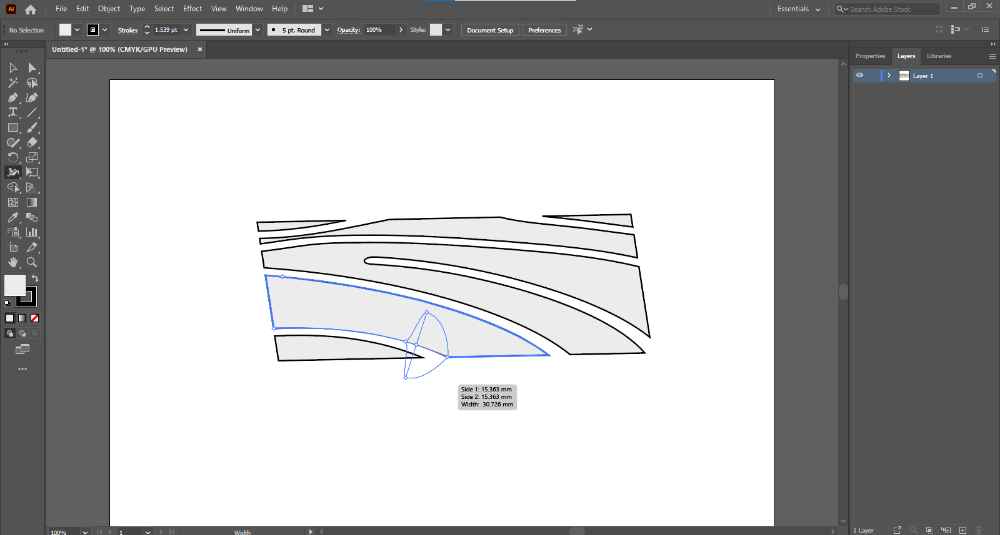Go to Home screen icon
1000x535 pixels.
[30, 9]
